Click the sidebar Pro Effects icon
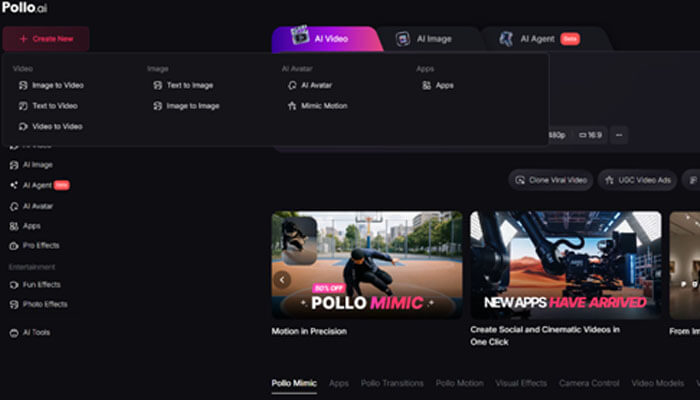 [x=14, y=246]
